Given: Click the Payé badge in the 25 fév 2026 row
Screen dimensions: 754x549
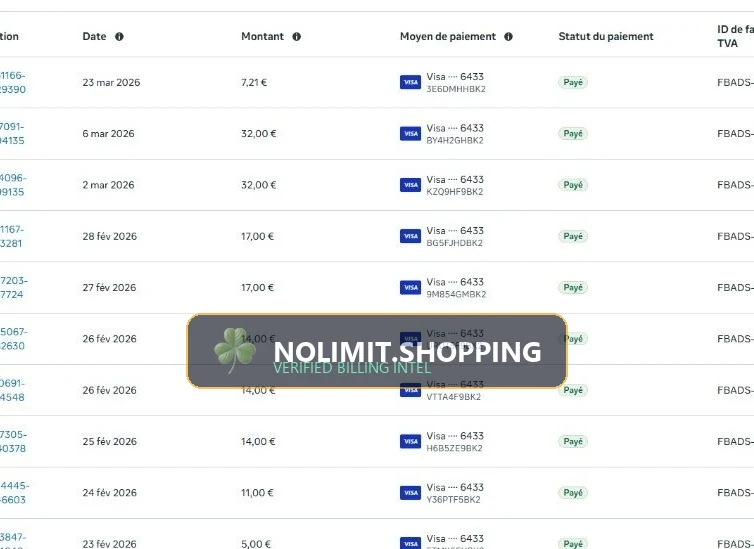Looking at the screenshot, I should coord(573,441).
